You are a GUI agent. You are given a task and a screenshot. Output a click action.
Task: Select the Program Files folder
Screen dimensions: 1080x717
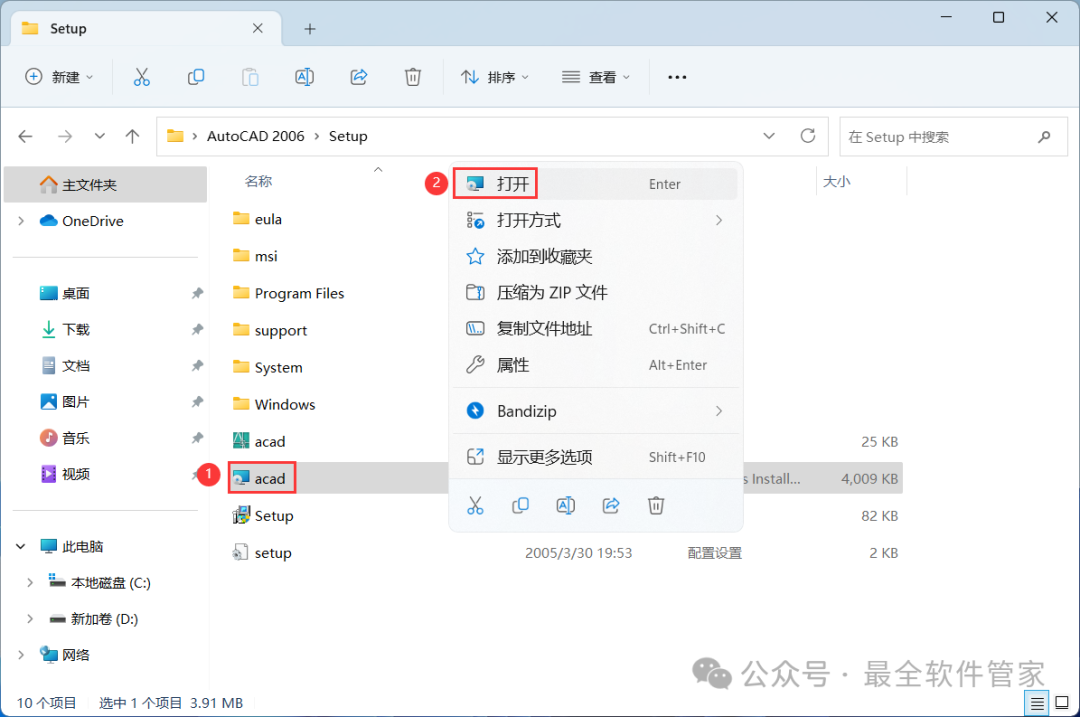coord(288,293)
